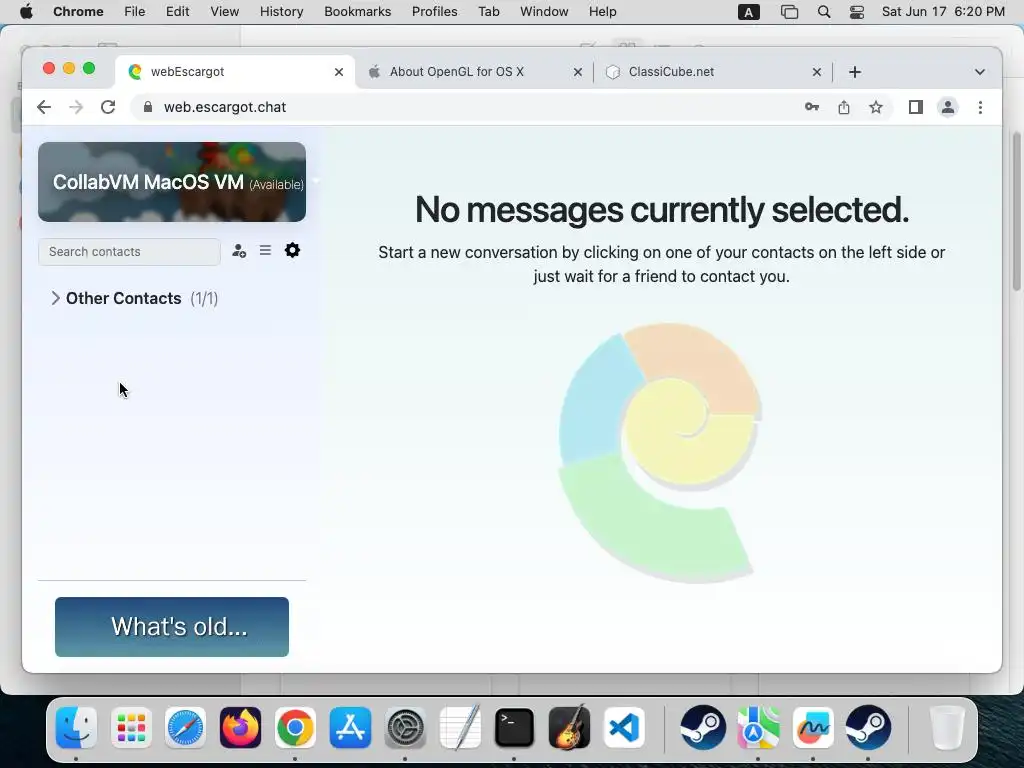Go back with the browser back arrow
The width and height of the screenshot is (1024, 768).
pyautogui.click(x=44, y=107)
